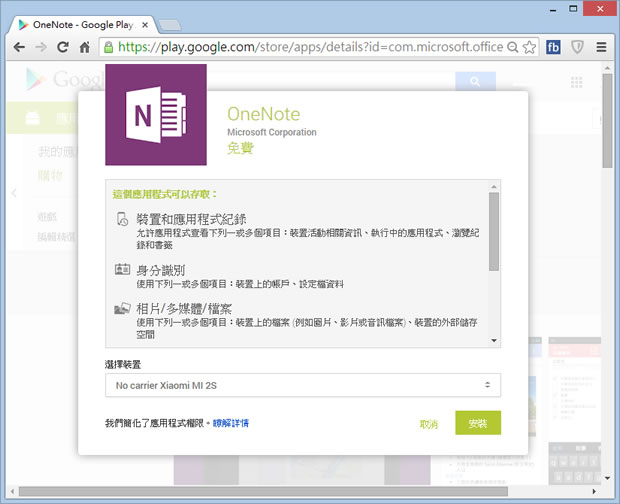Open the 瞭解詳情 learn more link
This screenshot has height=504, width=620.
231,423
